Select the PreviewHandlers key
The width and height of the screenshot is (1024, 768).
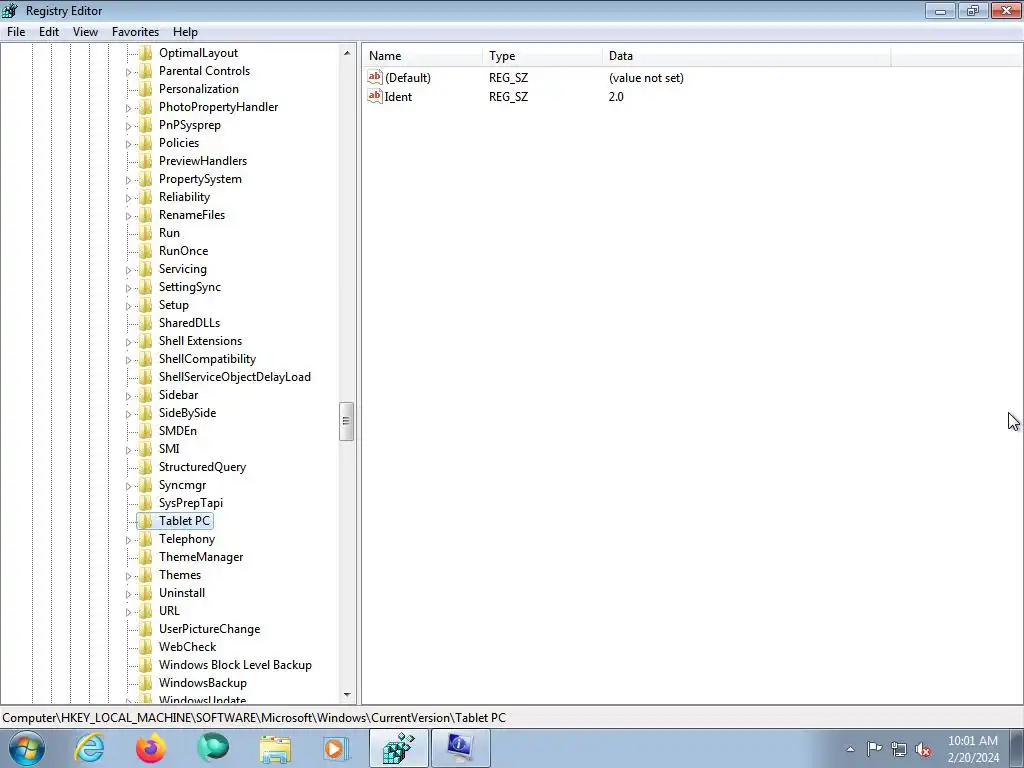pos(202,161)
